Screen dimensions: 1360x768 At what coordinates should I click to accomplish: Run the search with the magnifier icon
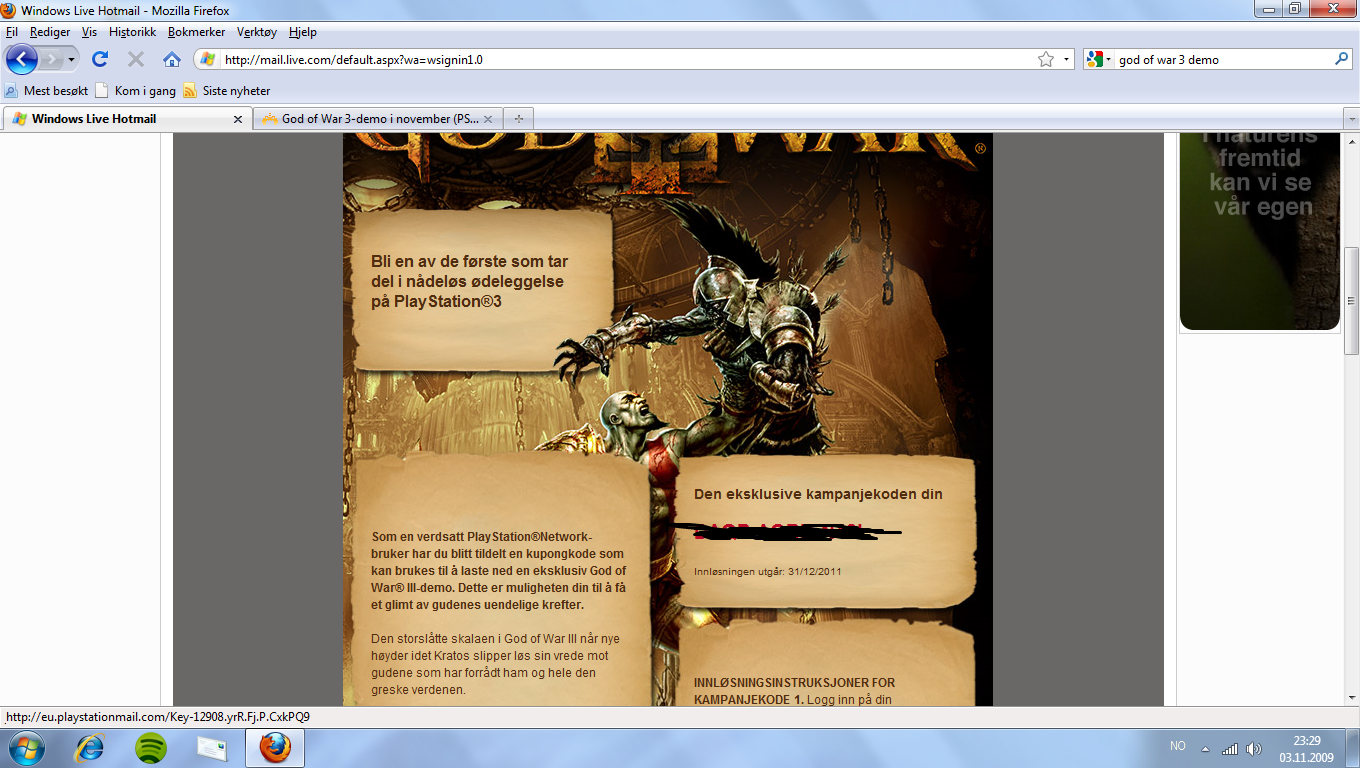(1342, 59)
